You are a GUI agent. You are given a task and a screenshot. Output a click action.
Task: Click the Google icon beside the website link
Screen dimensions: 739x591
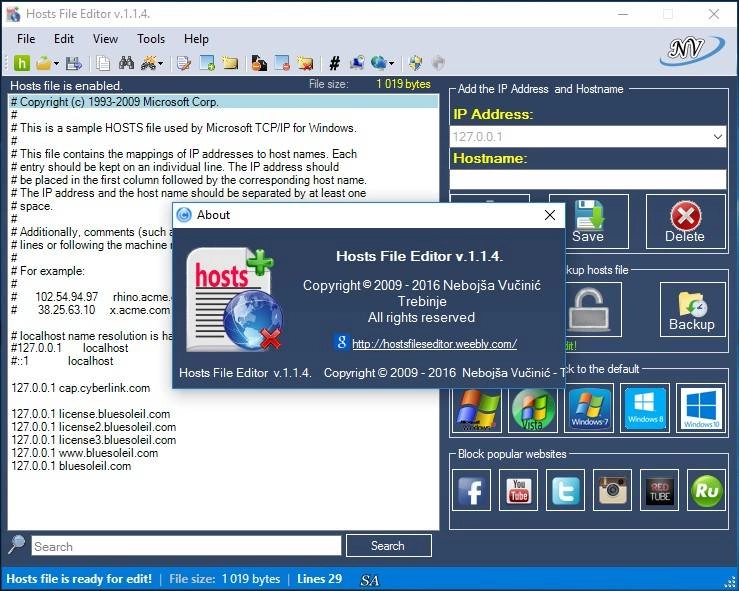click(341, 342)
